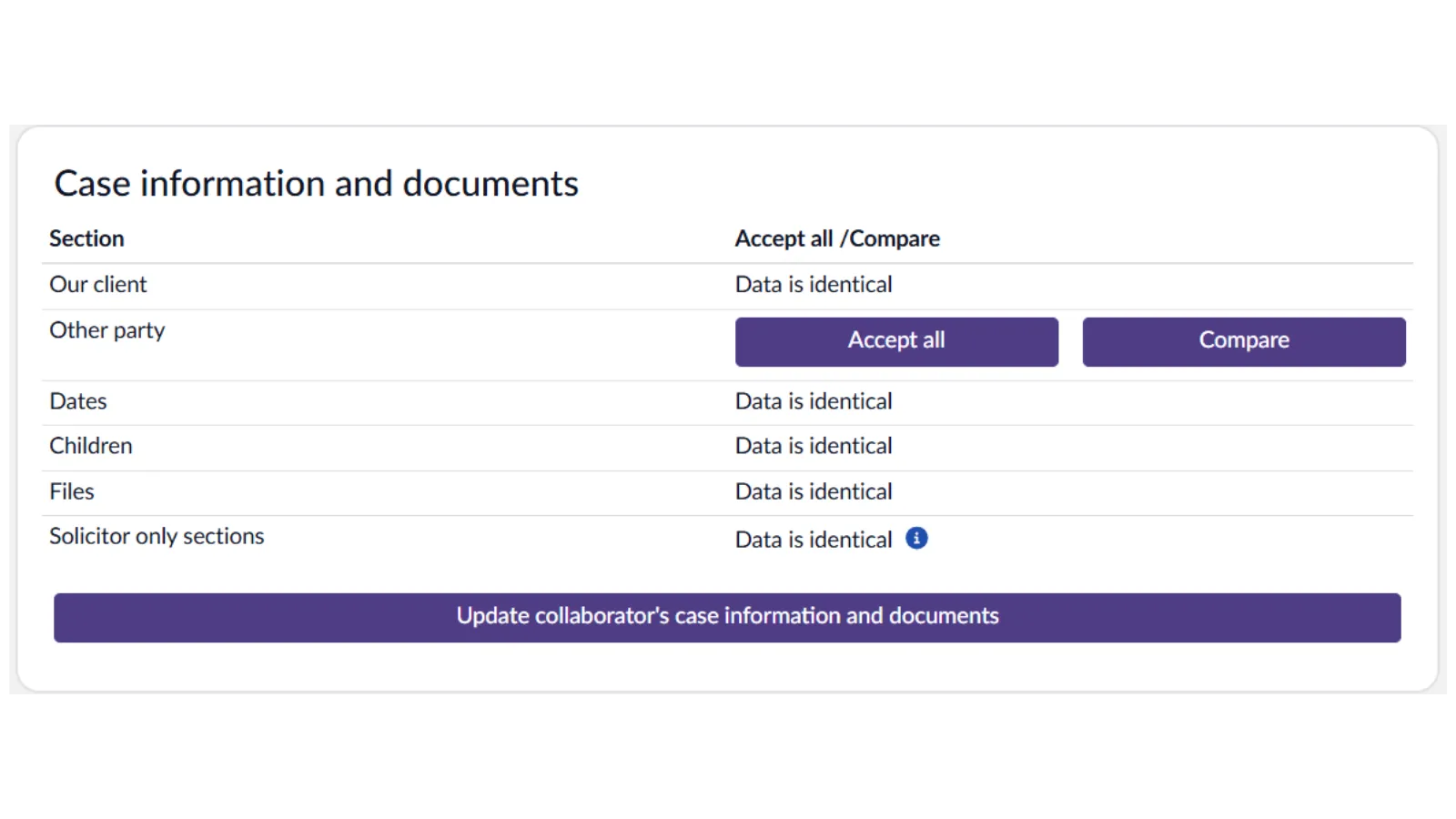This screenshot has height=819, width=1456.
Task: Click the Children section label
Action: click(91, 446)
